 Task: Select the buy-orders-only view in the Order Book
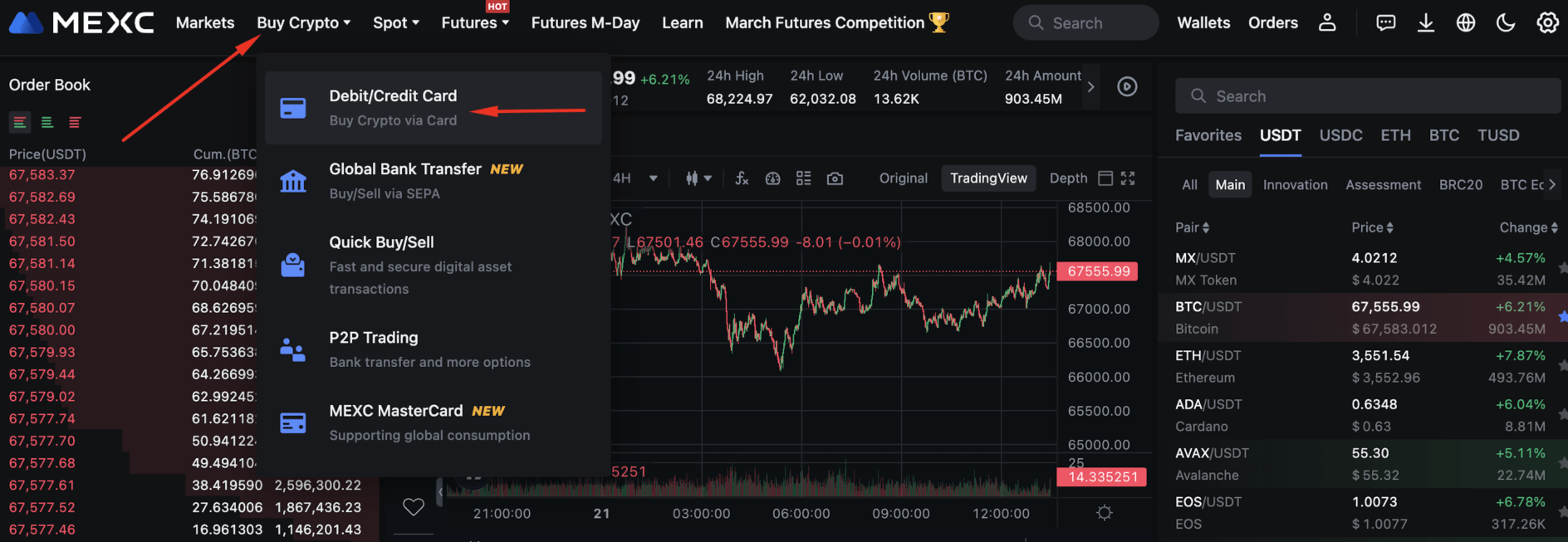47,121
